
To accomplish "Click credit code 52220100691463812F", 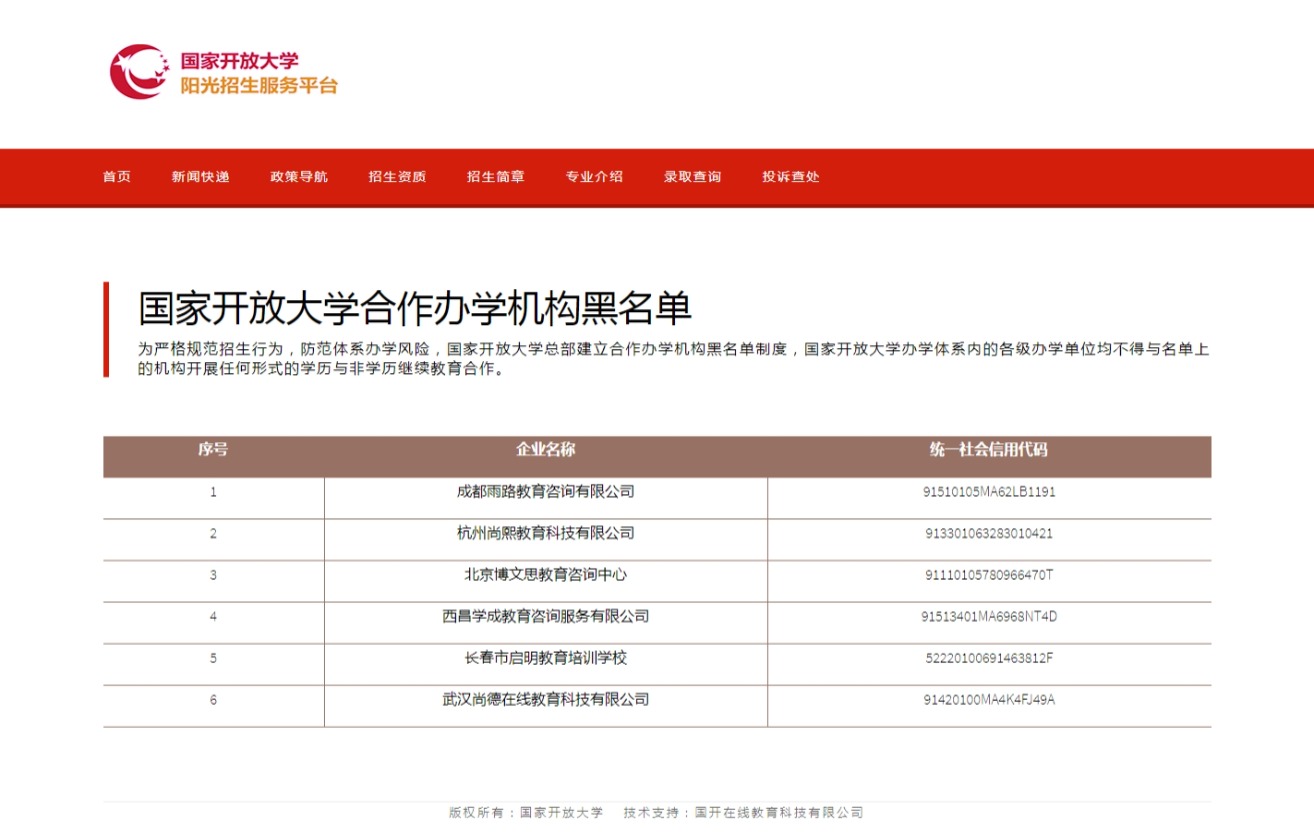I will pyautogui.click(x=989, y=658).
